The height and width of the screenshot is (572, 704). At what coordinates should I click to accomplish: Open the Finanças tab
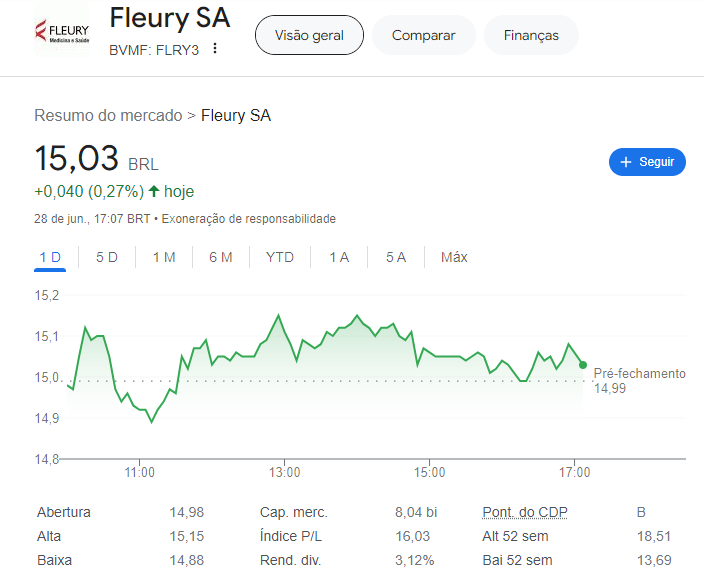[x=531, y=35]
